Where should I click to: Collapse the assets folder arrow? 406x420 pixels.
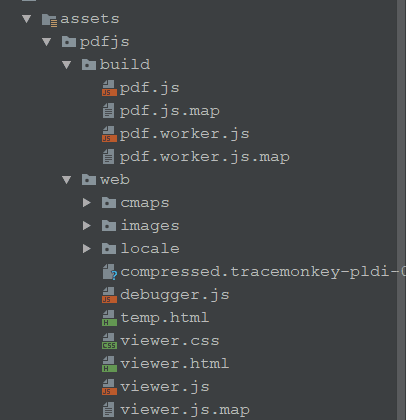point(27,19)
